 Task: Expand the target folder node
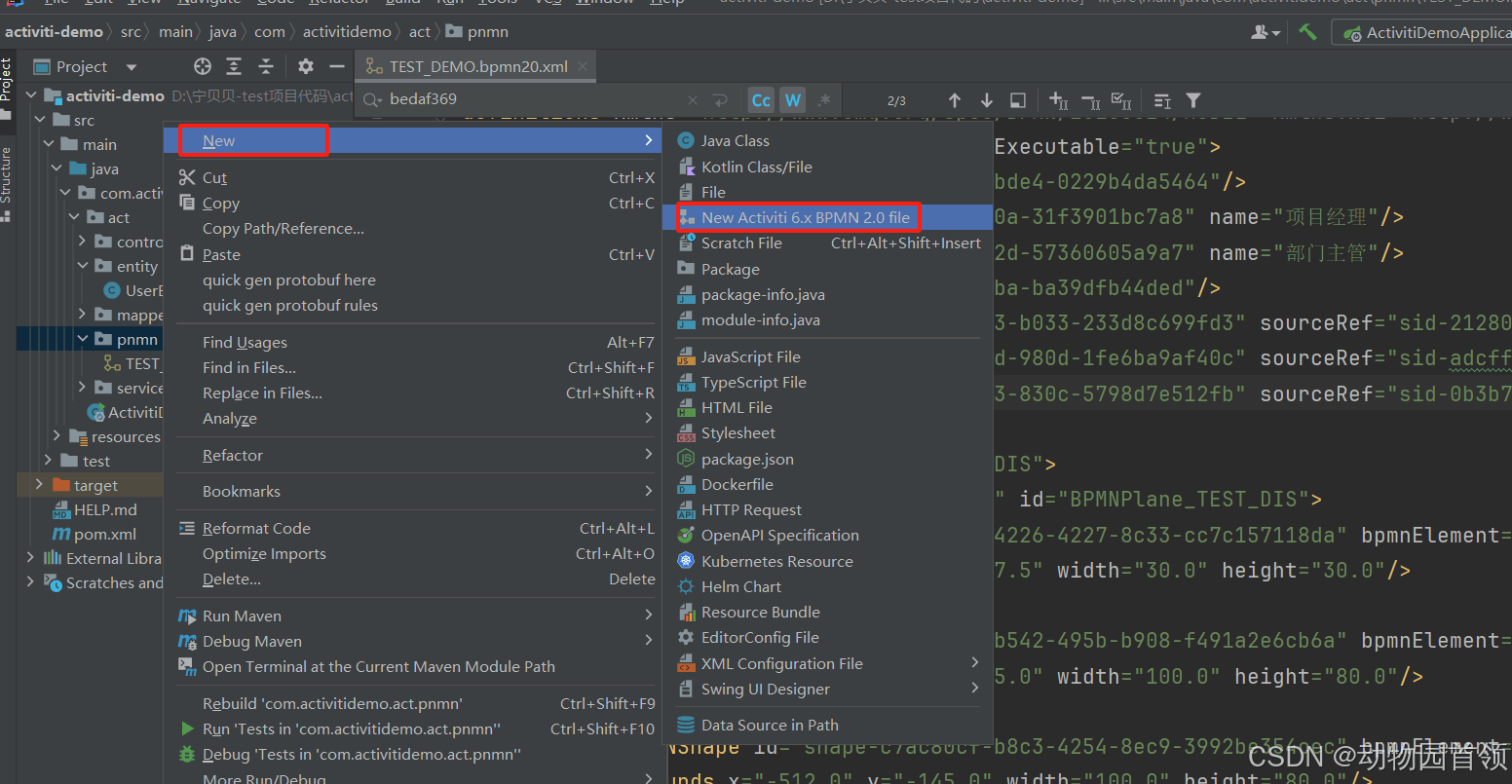pyautogui.click(x=39, y=485)
